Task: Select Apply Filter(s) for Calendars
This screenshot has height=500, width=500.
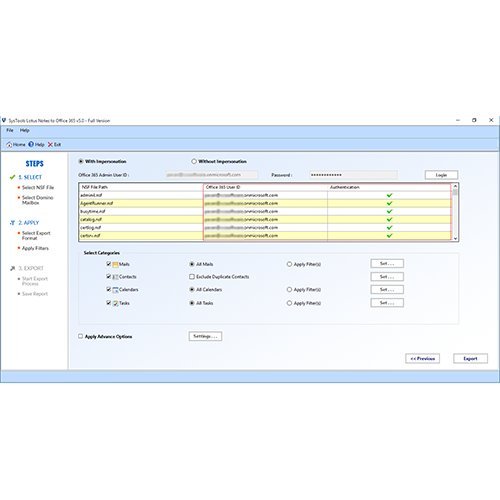Action: point(289,290)
